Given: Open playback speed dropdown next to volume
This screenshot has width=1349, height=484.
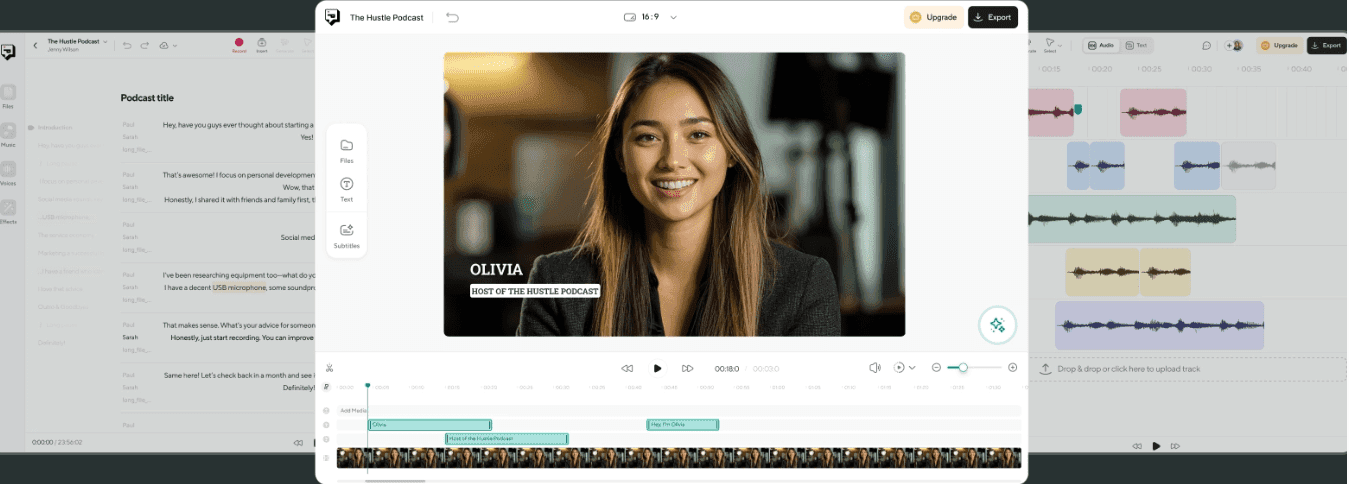Looking at the screenshot, I should (x=905, y=367).
